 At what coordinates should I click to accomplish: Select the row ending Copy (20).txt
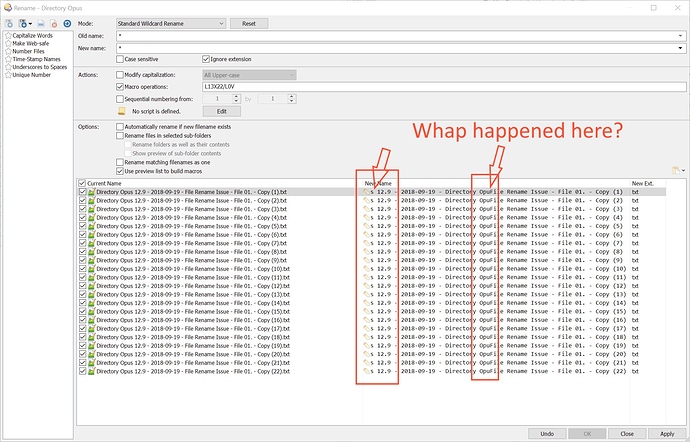193,354
